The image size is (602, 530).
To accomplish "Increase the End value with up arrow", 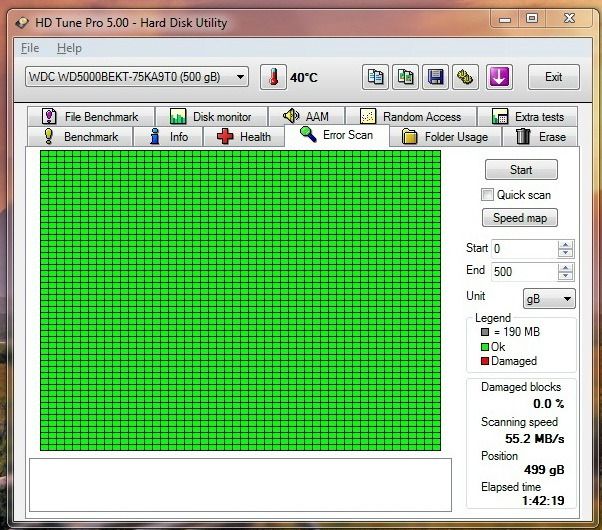I will (566, 268).
